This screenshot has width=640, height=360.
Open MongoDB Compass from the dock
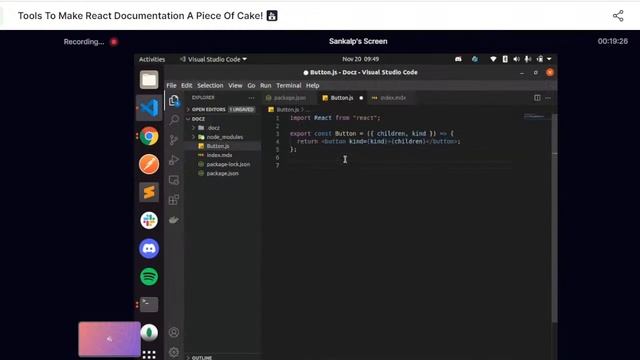pos(149,333)
